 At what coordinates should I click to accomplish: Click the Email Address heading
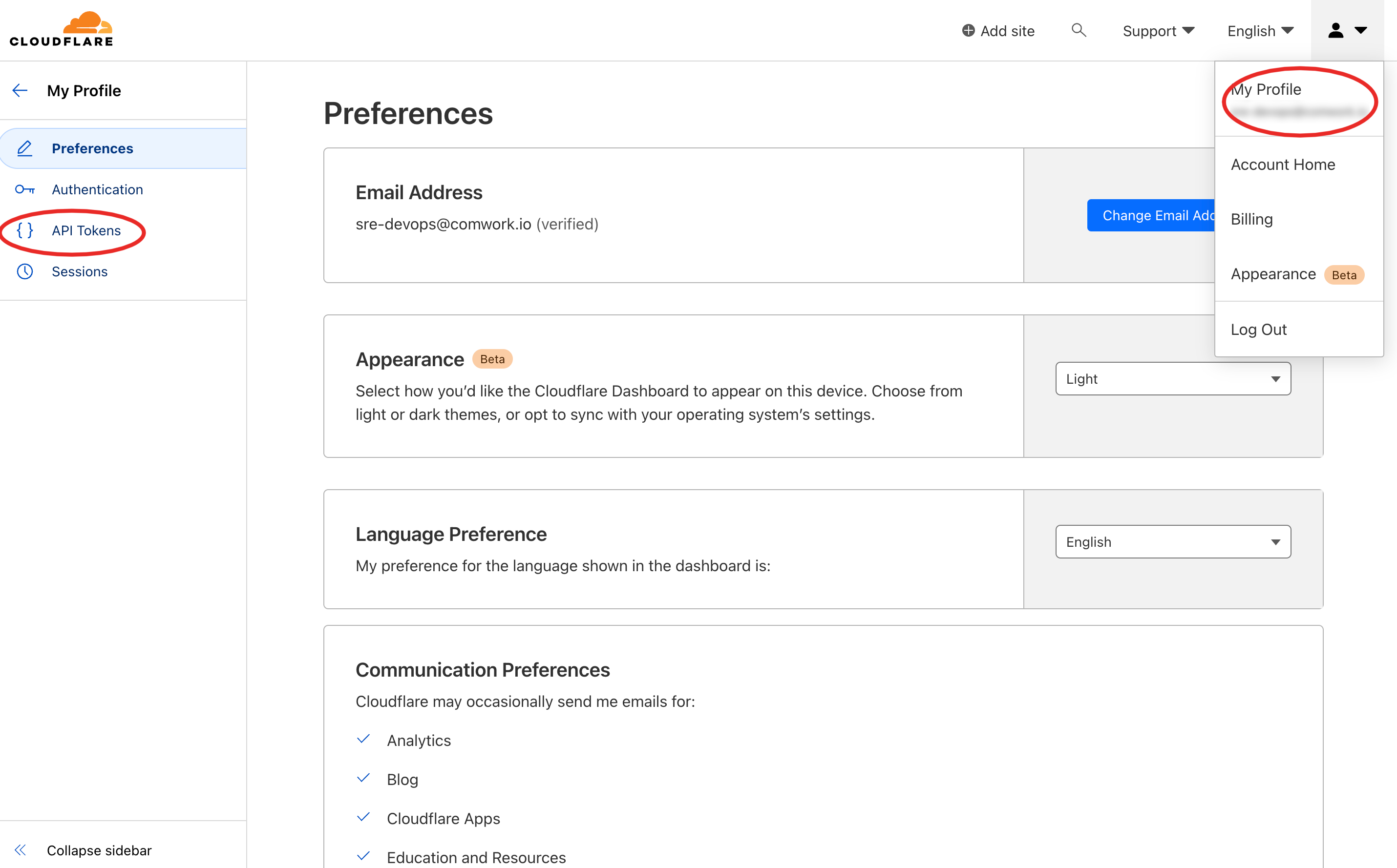coord(419,192)
